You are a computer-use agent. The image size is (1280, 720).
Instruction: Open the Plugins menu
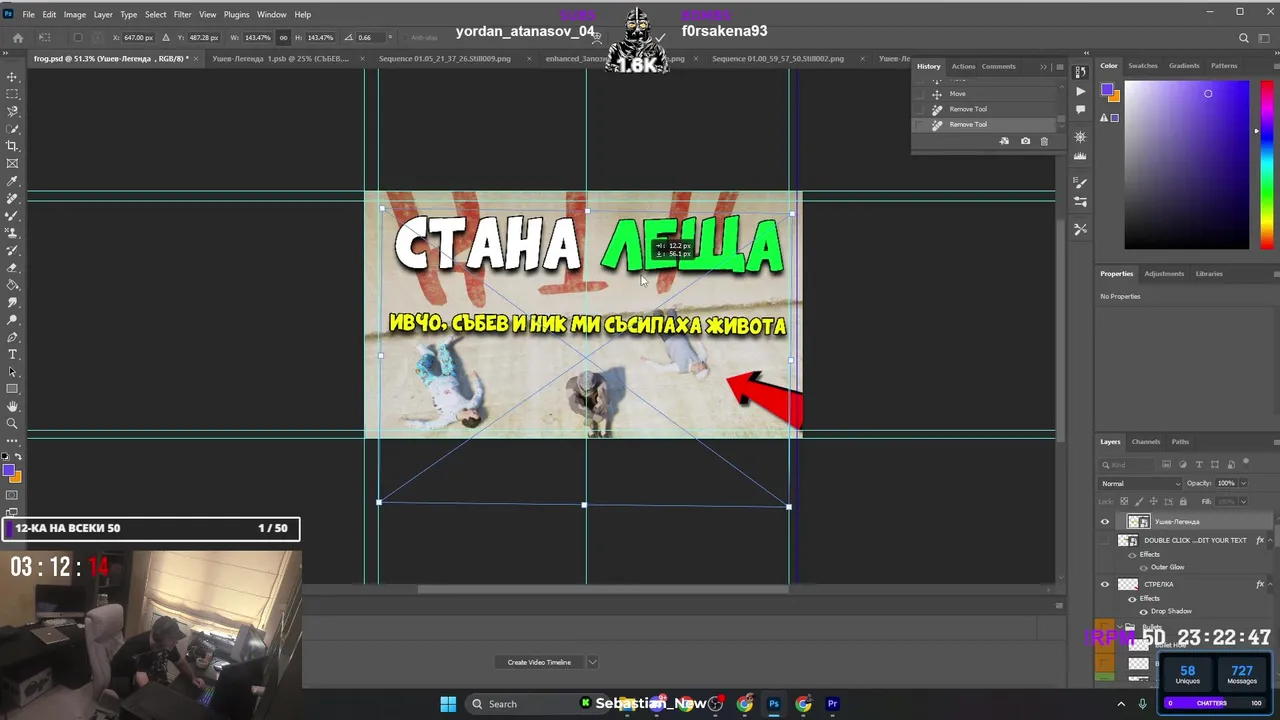237,15
